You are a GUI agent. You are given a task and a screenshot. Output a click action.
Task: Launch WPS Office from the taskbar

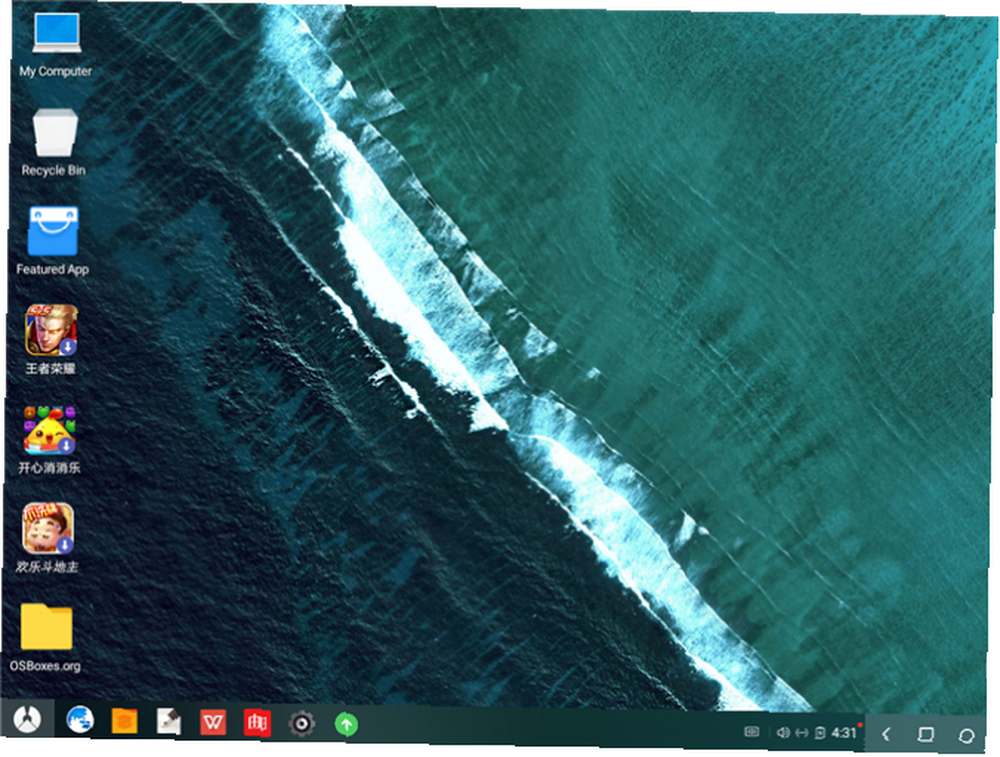(213, 723)
